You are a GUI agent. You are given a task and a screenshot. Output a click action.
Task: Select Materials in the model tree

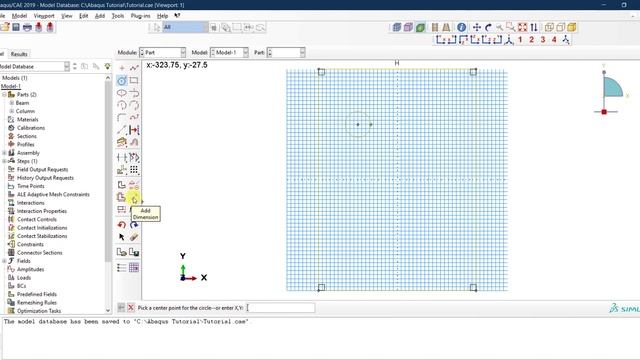27,120
